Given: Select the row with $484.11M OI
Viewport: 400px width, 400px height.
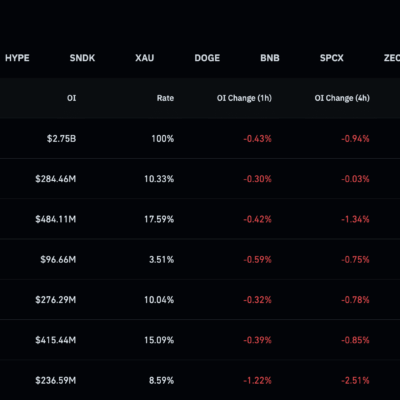Looking at the screenshot, I should (200, 219).
